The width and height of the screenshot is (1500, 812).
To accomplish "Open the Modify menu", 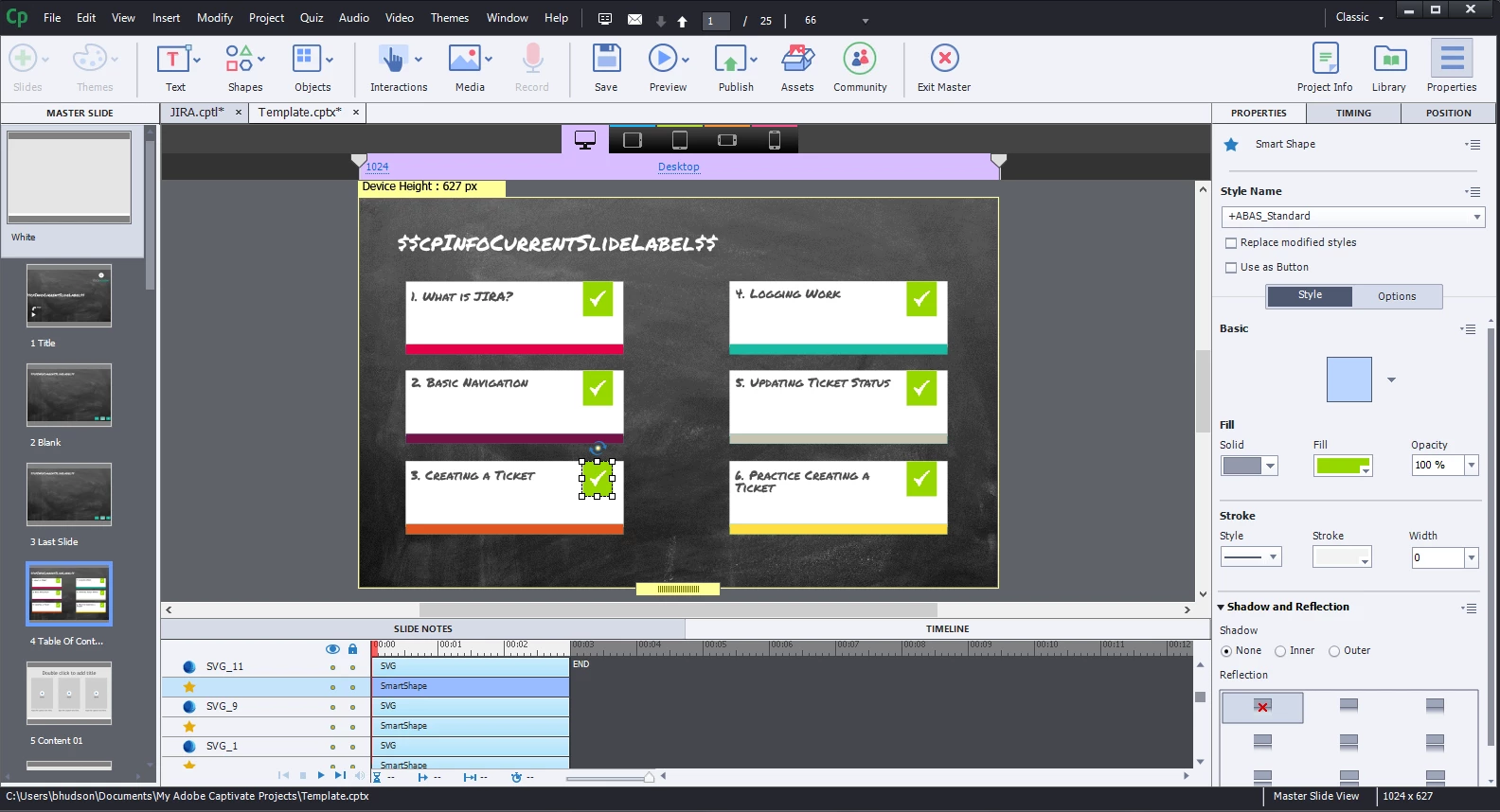I will click(215, 18).
